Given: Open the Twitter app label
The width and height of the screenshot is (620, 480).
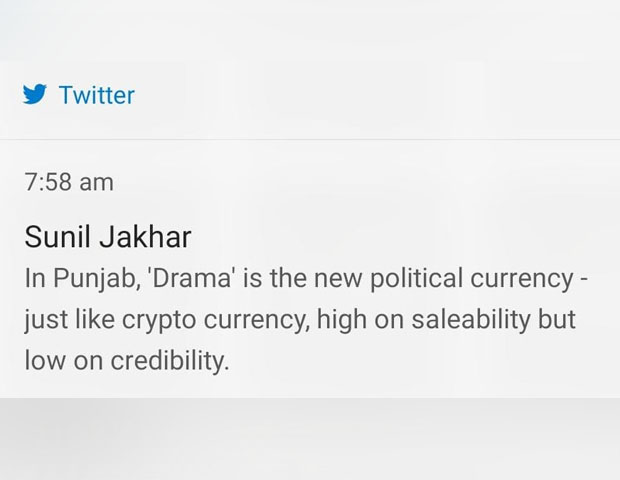Looking at the screenshot, I should point(97,95).
